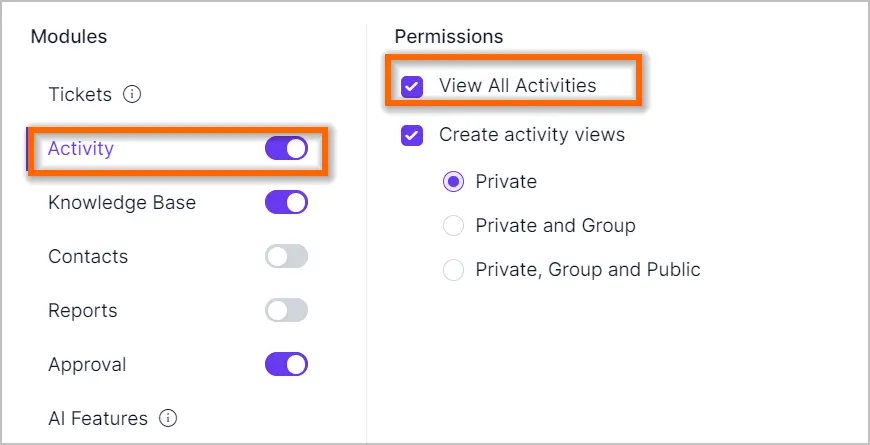
Task: Open the Knowledge Base module
Action: coord(122,203)
